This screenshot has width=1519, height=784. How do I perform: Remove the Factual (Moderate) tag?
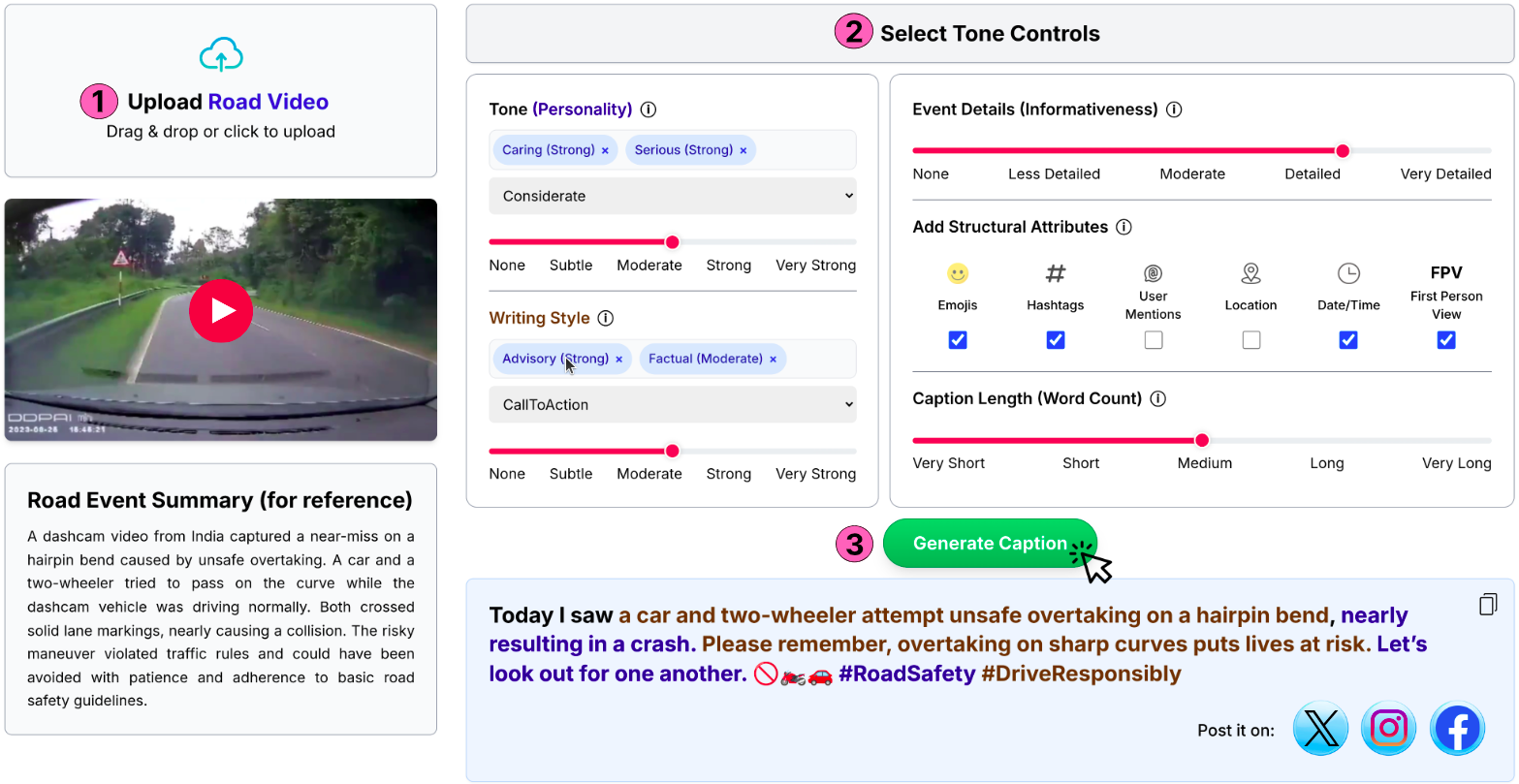click(x=773, y=359)
